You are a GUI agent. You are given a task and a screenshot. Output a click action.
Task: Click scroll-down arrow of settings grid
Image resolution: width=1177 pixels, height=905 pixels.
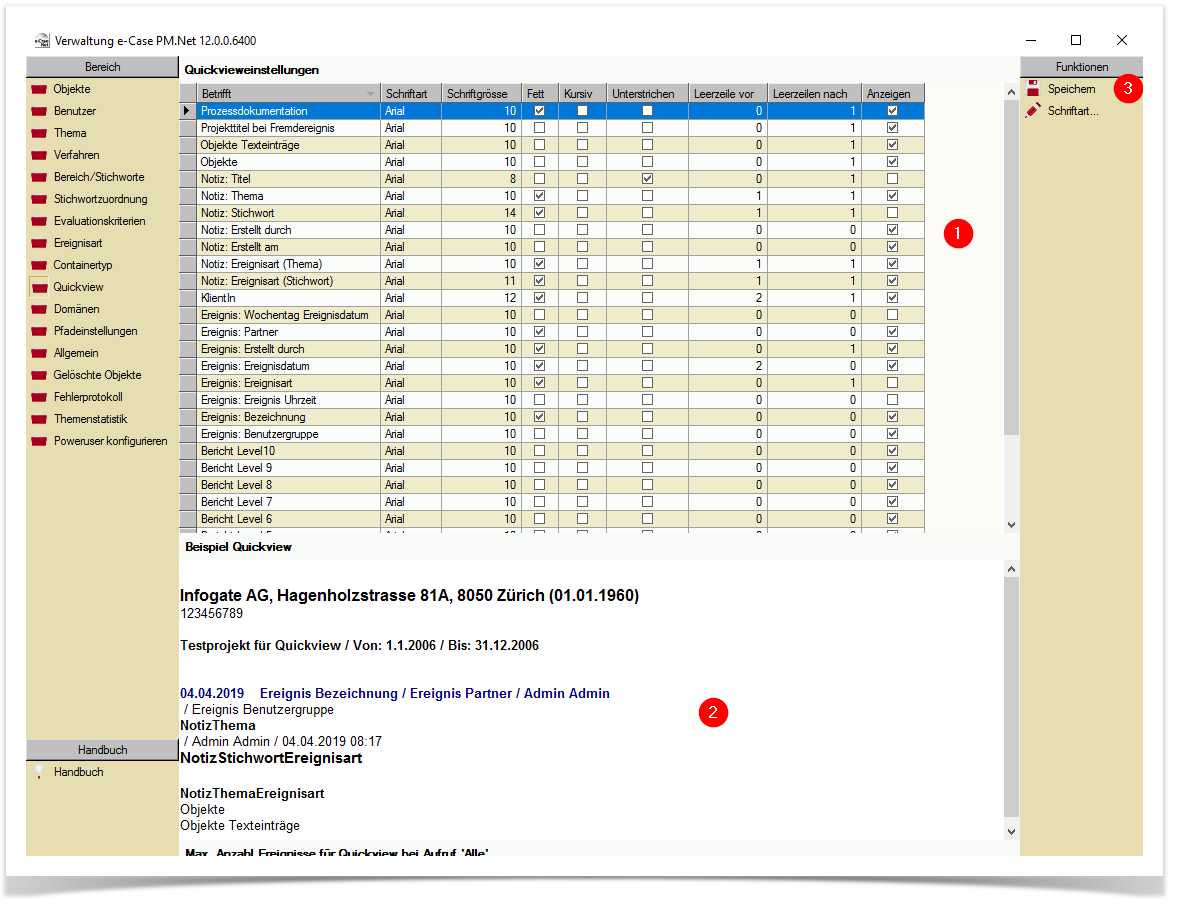click(x=1011, y=525)
